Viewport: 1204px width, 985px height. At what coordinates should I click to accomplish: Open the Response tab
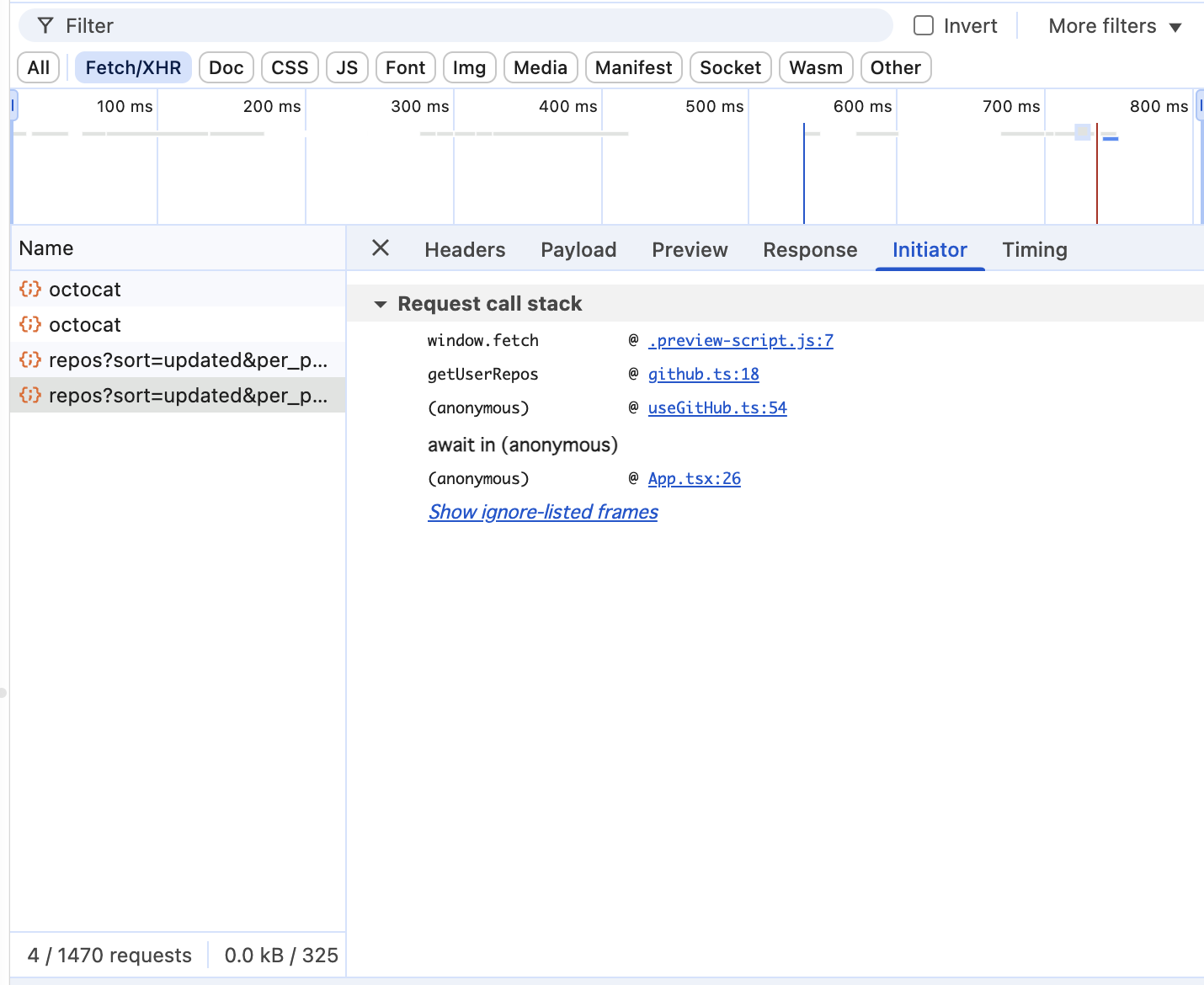click(810, 249)
